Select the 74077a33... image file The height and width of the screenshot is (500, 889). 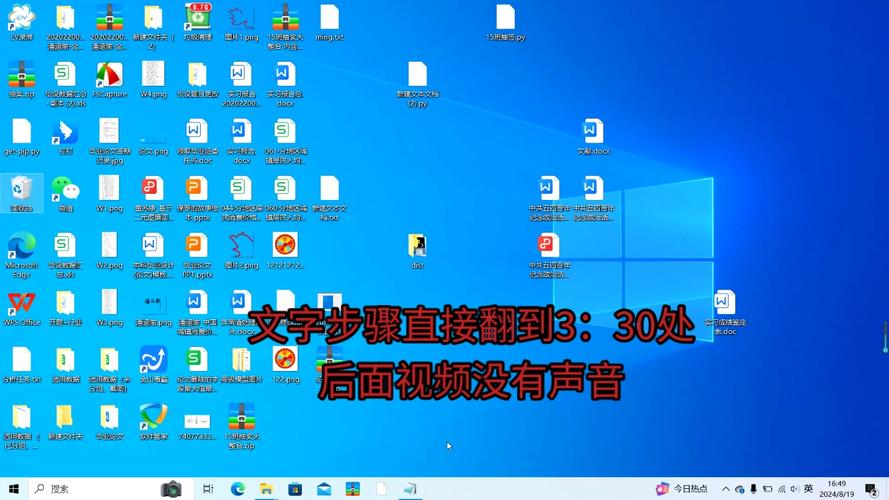point(197,426)
